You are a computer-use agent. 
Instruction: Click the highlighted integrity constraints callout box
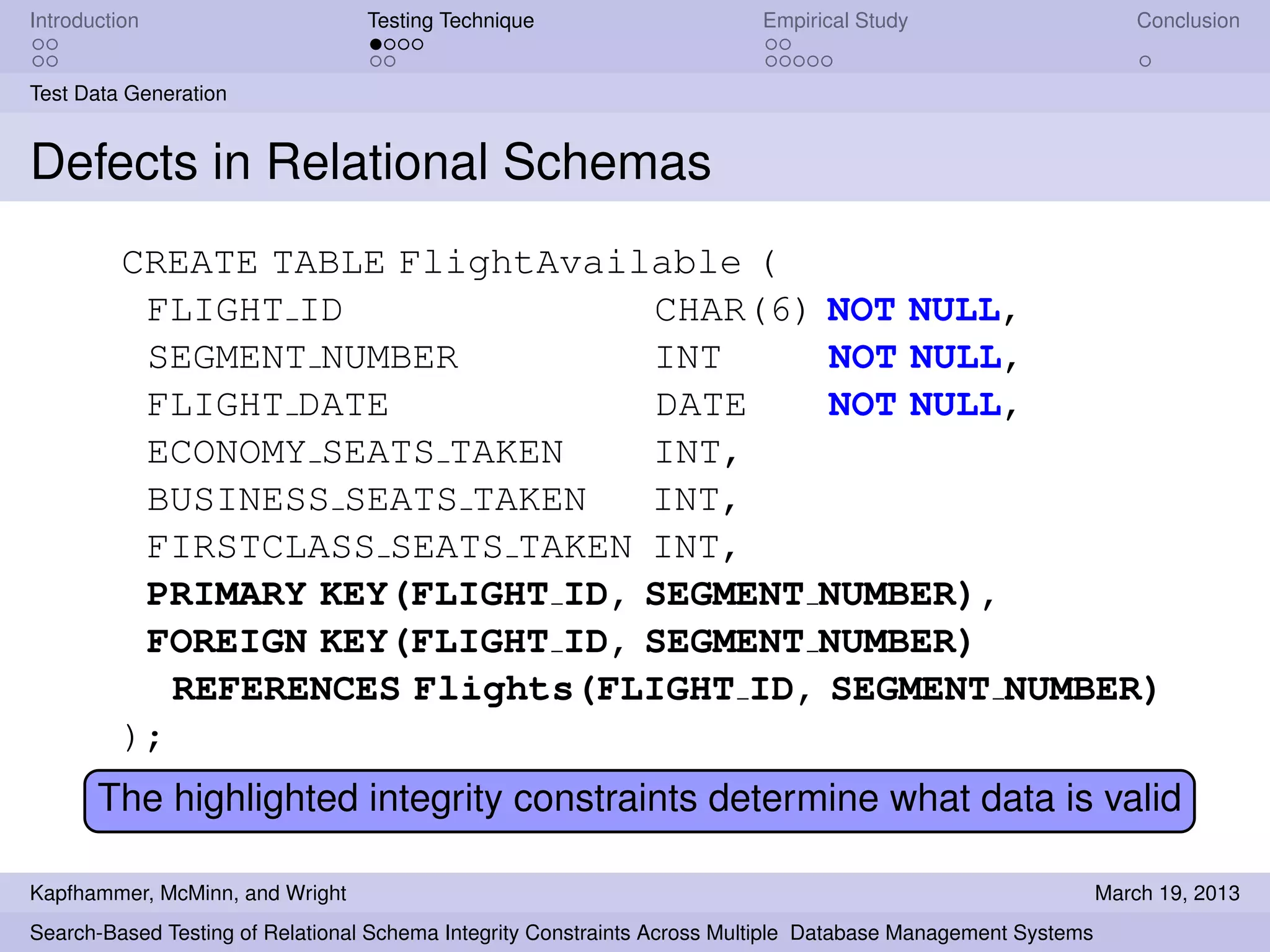639,801
